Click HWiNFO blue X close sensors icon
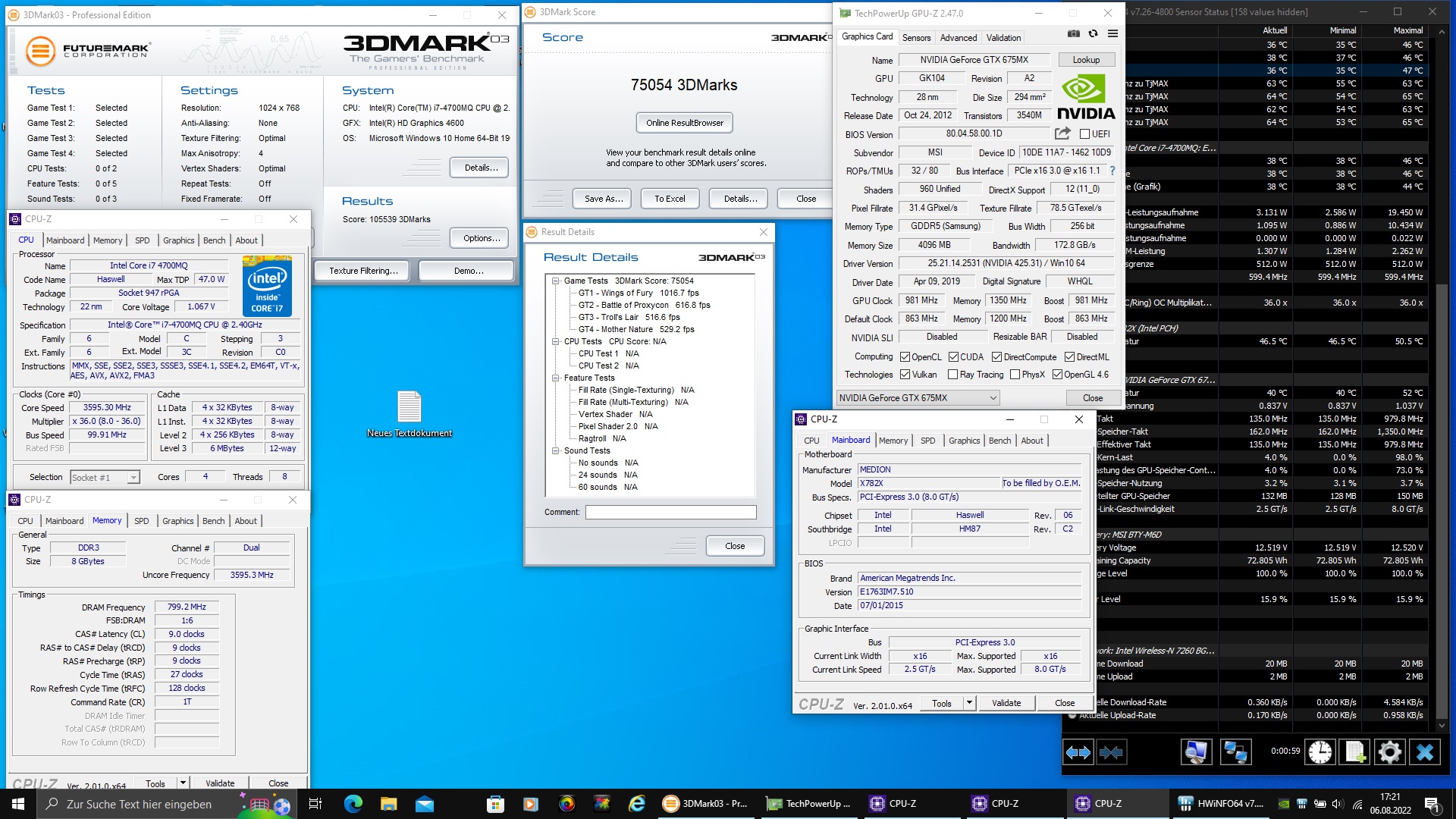Viewport: 1456px width, 819px height. point(1425,752)
